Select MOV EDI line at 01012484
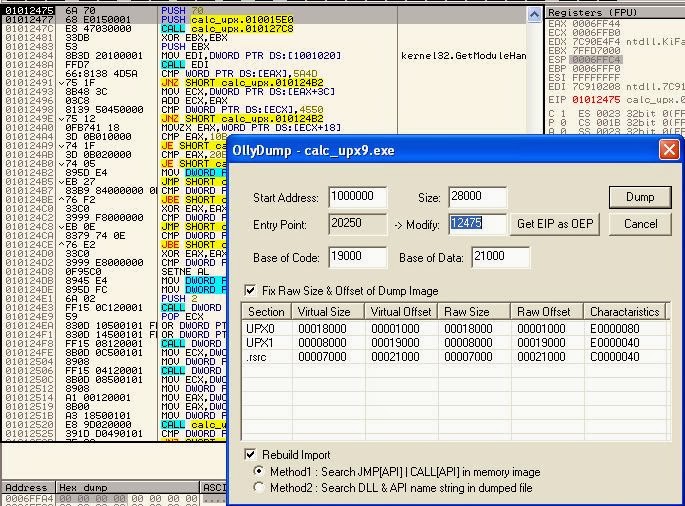Viewport: 685px width, 506px height. coord(264,55)
